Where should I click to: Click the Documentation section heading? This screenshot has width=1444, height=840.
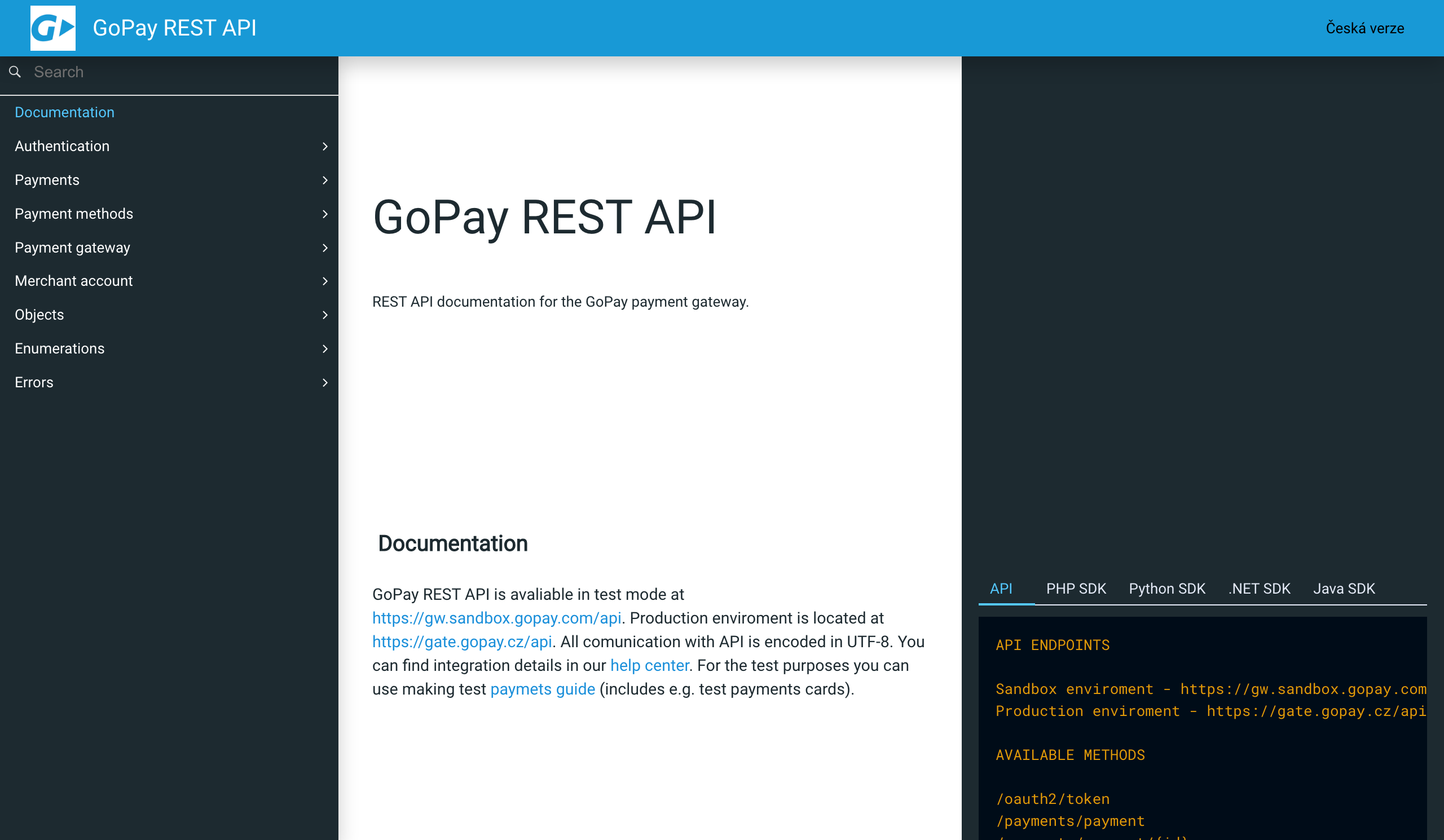(453, 543)
